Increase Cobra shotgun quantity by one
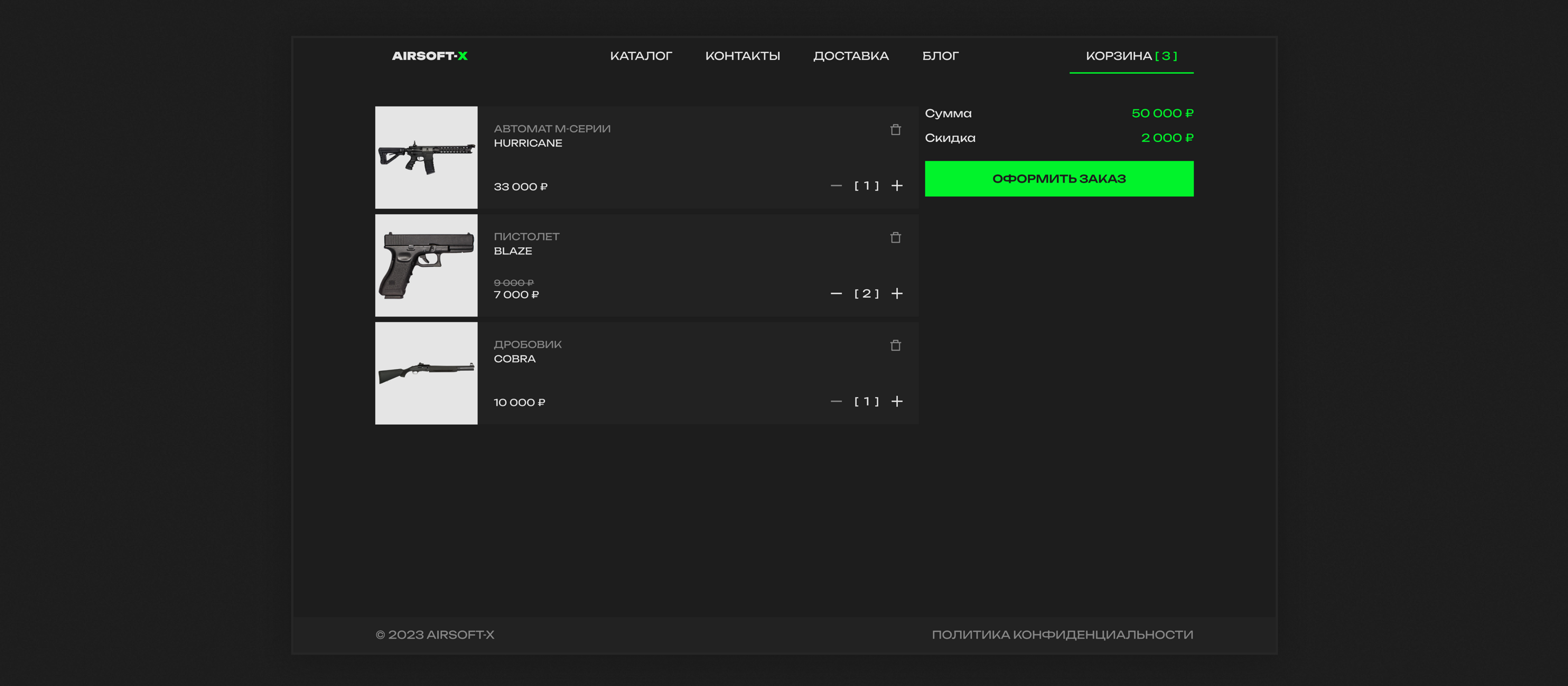The width and height of the screenshot is (1568, 686). point(897,402)
